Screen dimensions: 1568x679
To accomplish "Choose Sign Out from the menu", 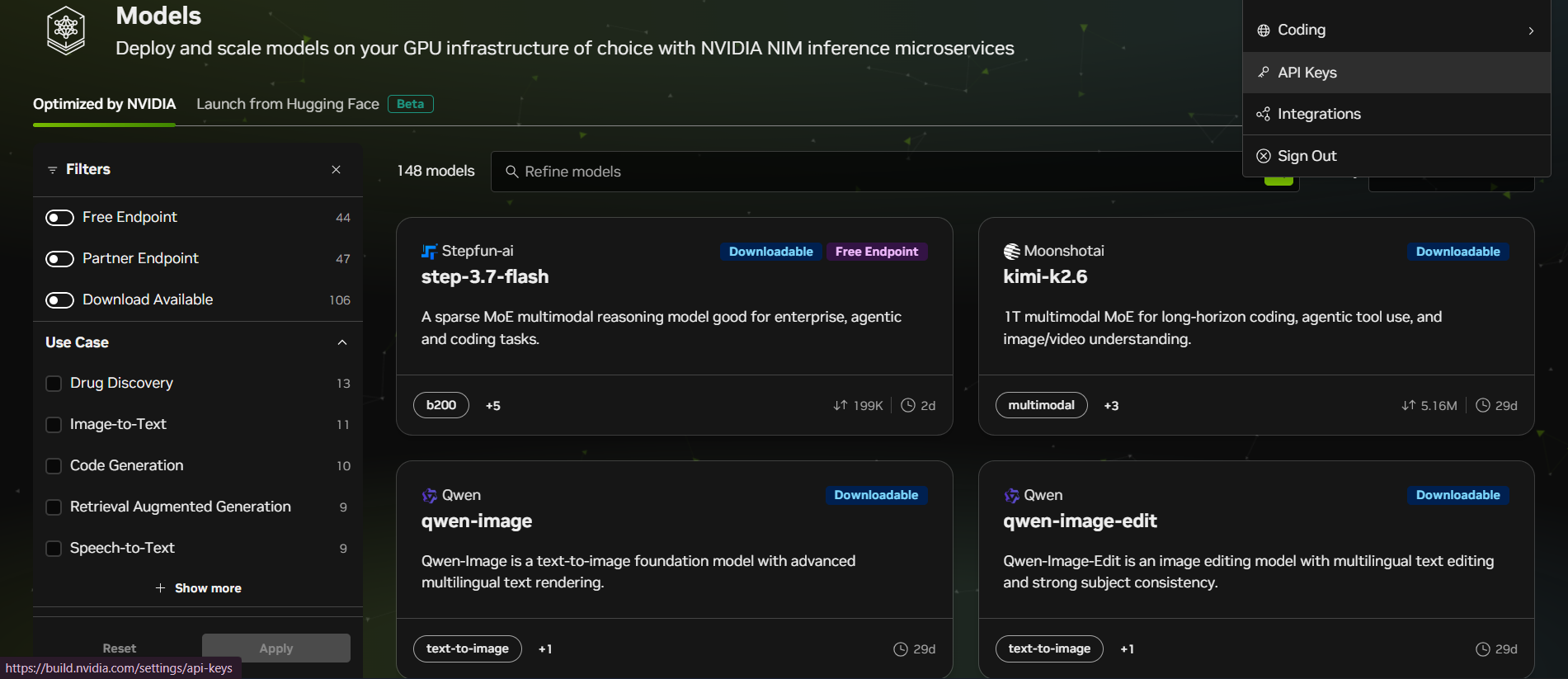I will click(x=1396, y=156).
